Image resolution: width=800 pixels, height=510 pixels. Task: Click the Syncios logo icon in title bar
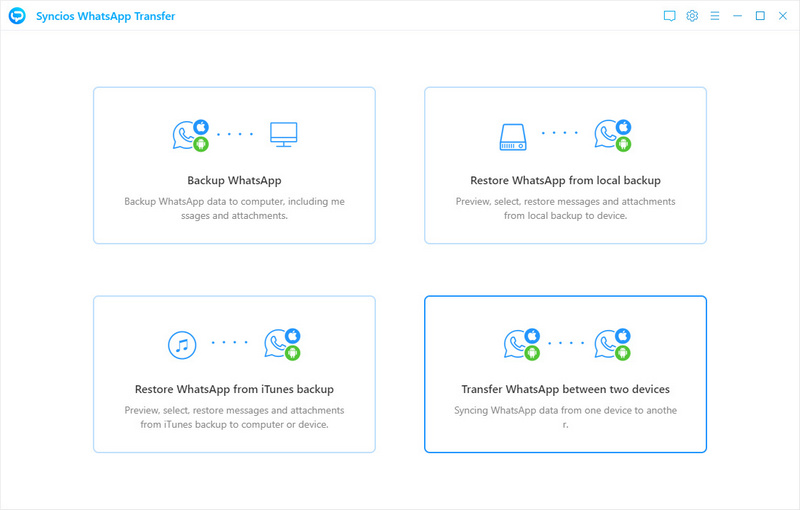[17, 16]
